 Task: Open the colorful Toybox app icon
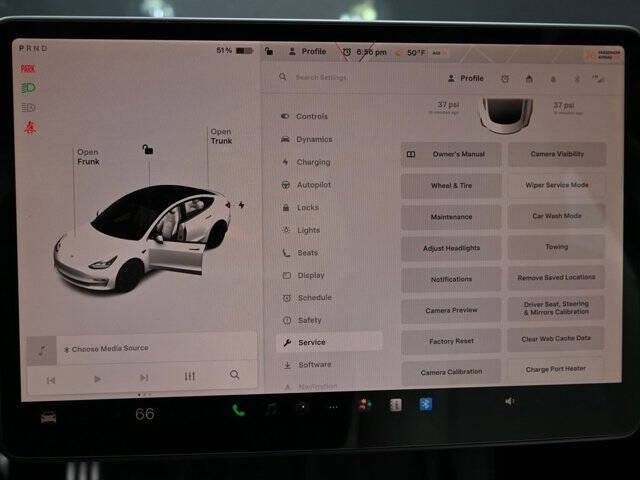364,405
